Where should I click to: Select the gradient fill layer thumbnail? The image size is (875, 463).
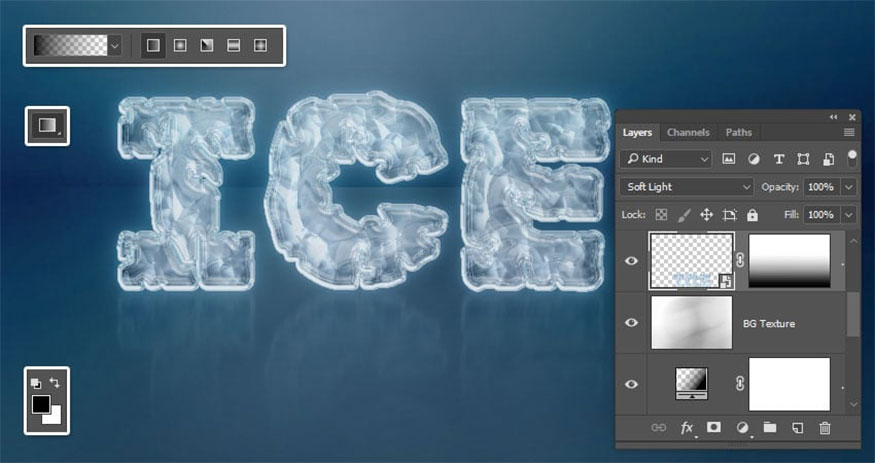691,384
